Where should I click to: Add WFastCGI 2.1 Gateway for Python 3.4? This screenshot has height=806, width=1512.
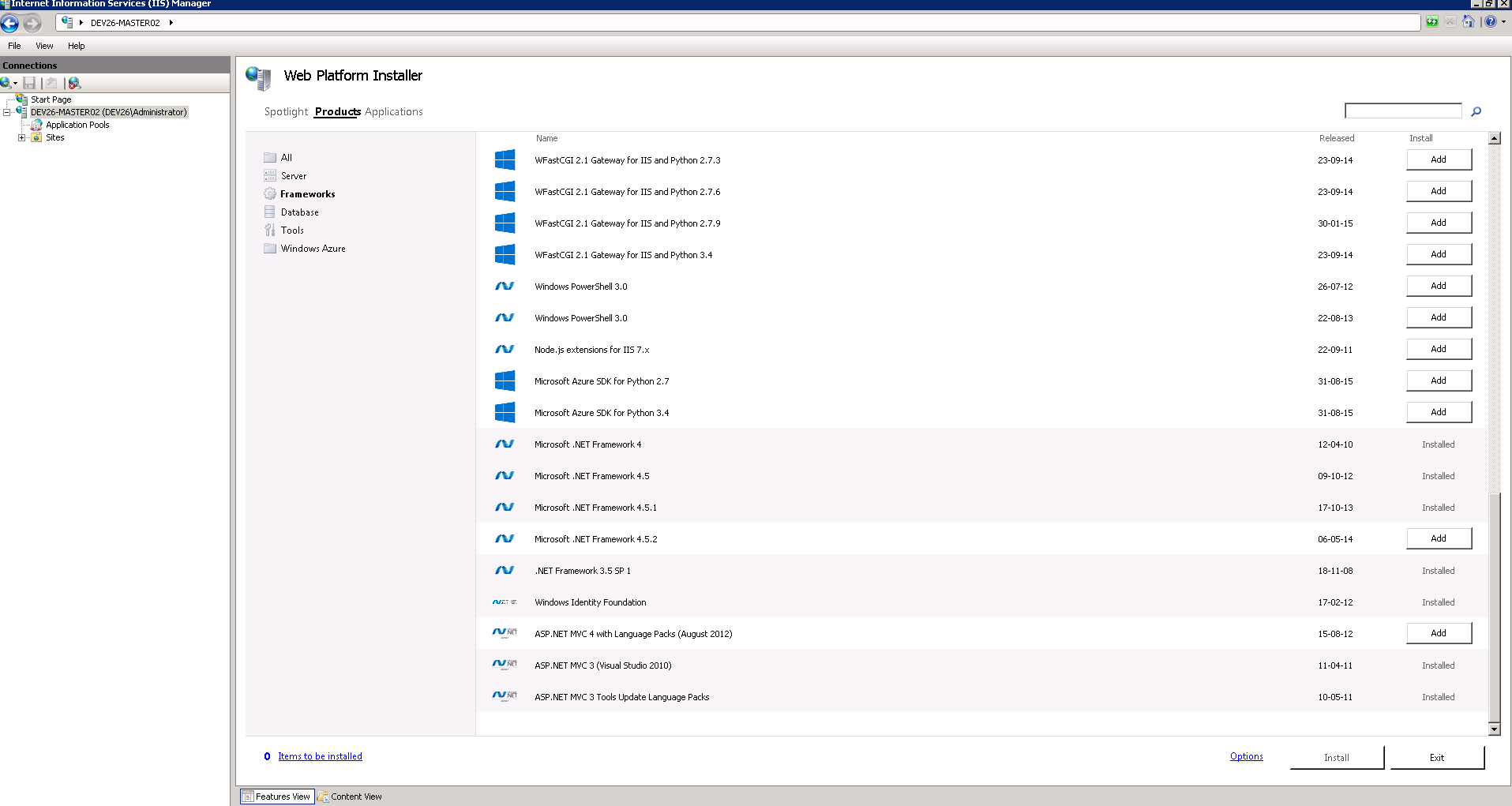[1439, 254]
